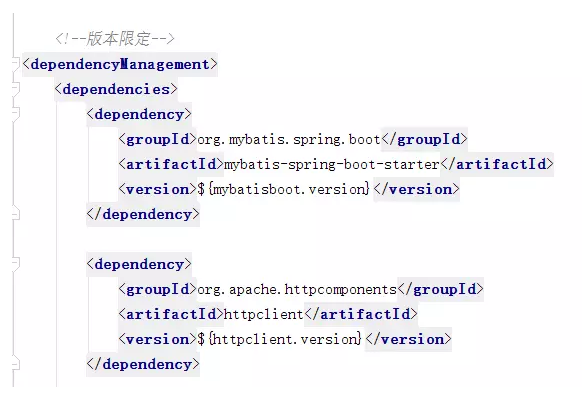Place cursor in the 版本限定 comment
The image size is (582, 405).
coord(115,39)
